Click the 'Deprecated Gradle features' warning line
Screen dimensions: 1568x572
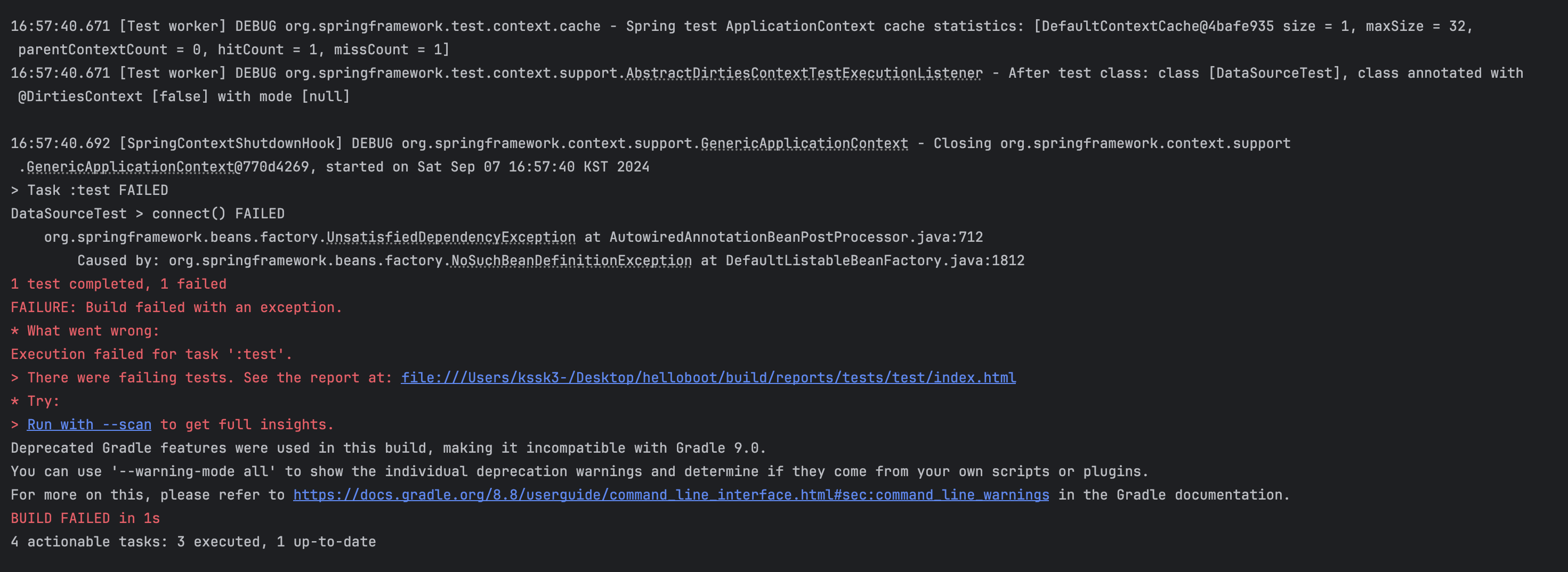(x=389, y=448)
